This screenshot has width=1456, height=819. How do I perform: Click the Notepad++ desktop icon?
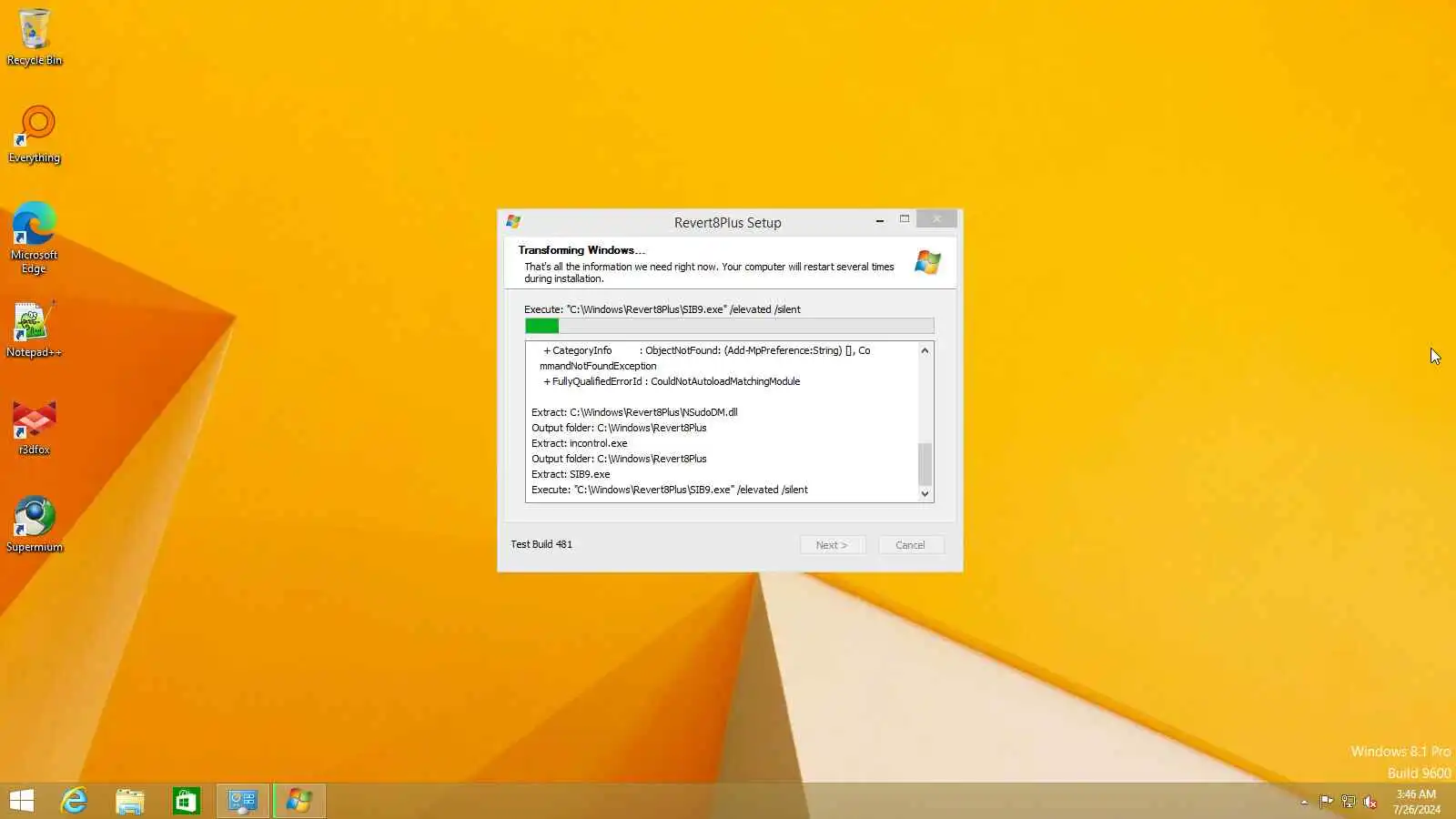point(35,329)
